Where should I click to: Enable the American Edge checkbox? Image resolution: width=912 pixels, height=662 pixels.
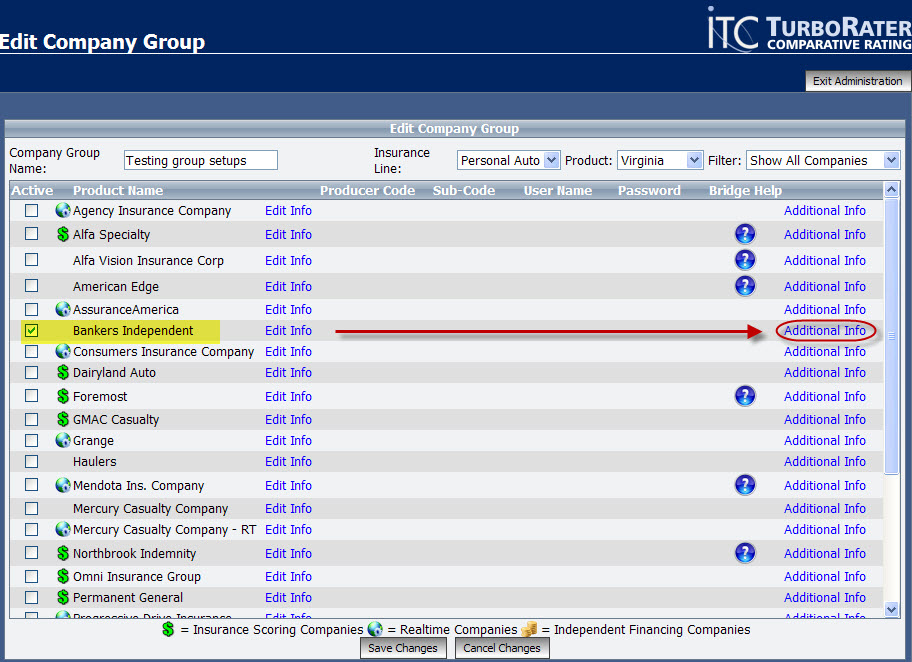click(x=31, y=286)
